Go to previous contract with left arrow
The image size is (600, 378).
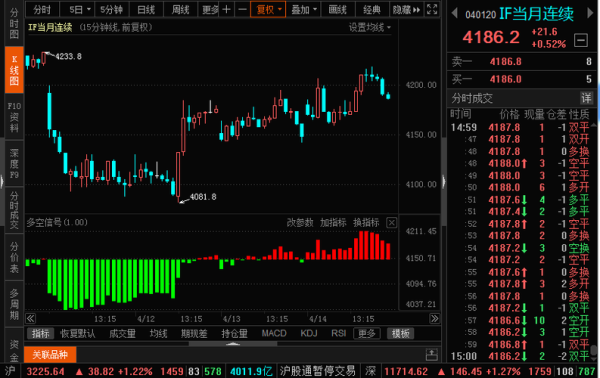tap(454, 13)
